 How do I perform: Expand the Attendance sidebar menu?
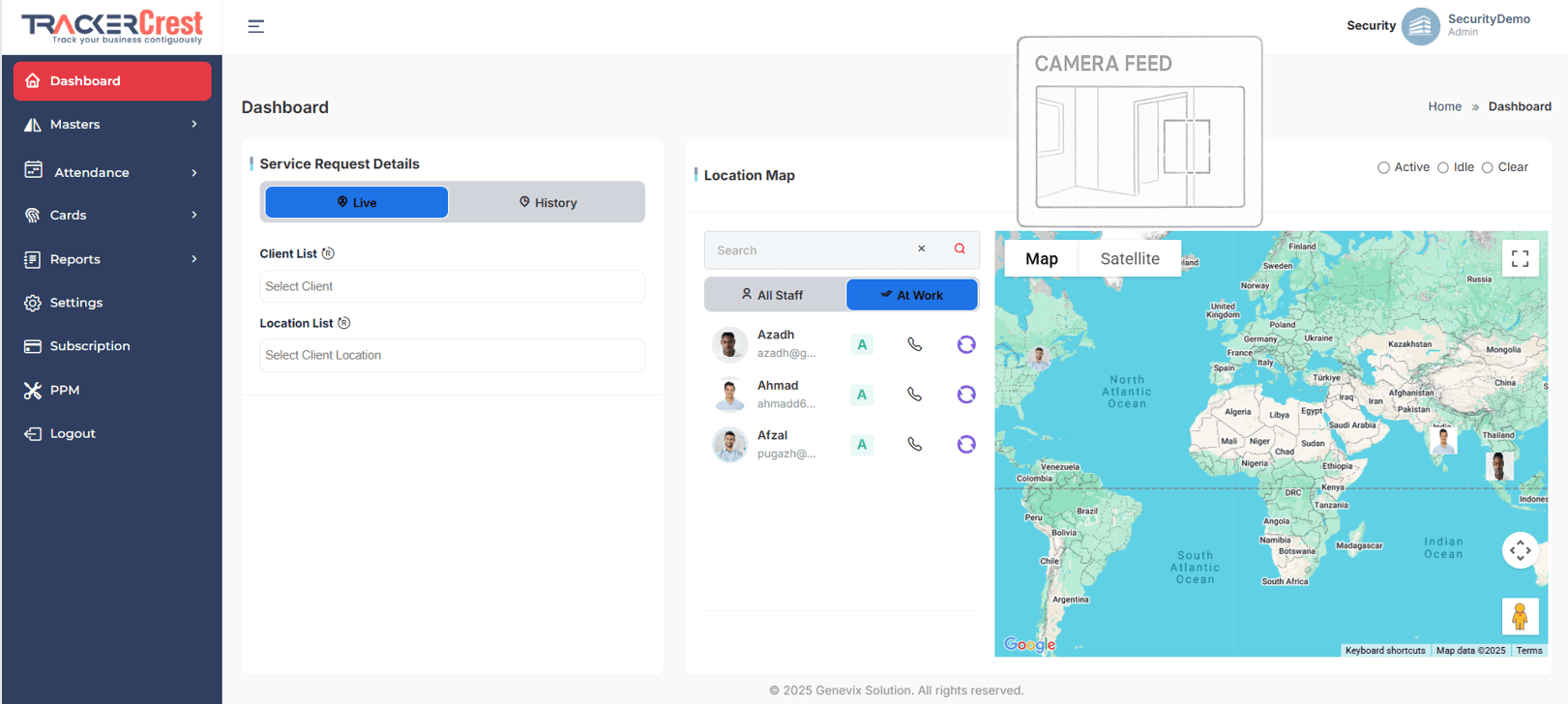(x=111, y=172)
